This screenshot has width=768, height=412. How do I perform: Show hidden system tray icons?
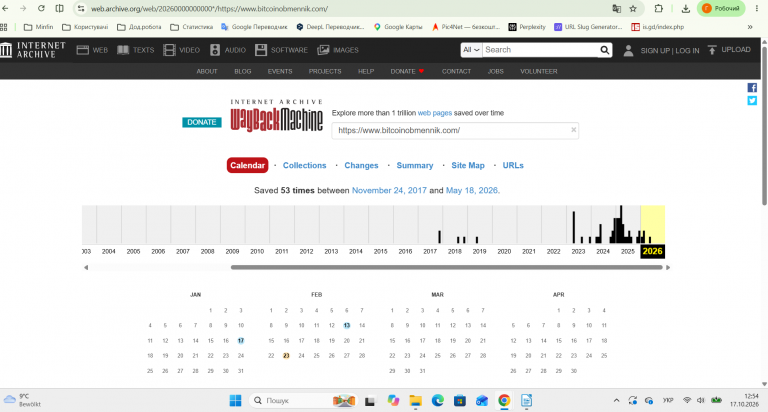point(616,401)
